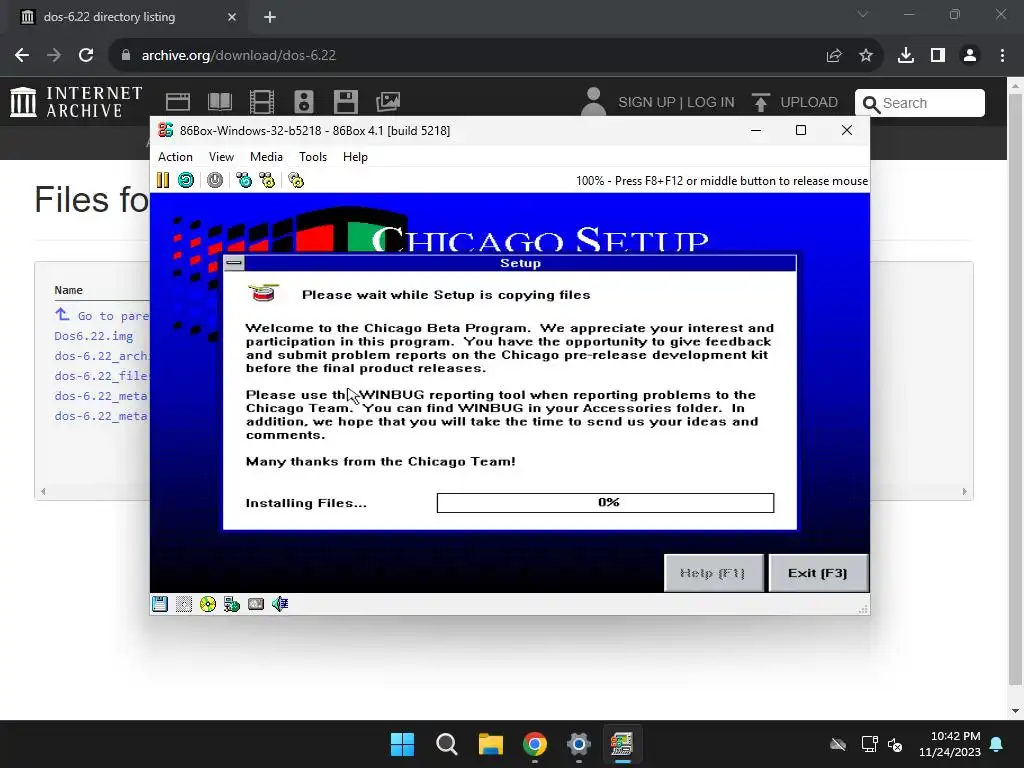Pause the emulation in 86Box toolbar
The height and width of the screenshot is (768, 1024).
coord(163,180)
